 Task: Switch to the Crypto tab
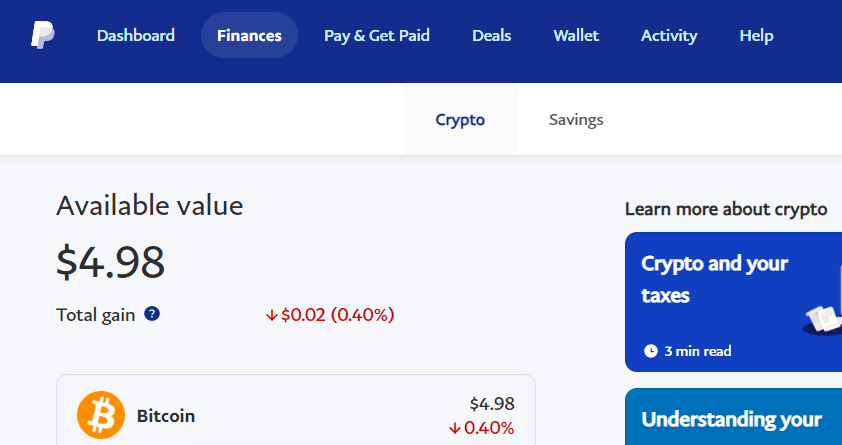(460, 120)
